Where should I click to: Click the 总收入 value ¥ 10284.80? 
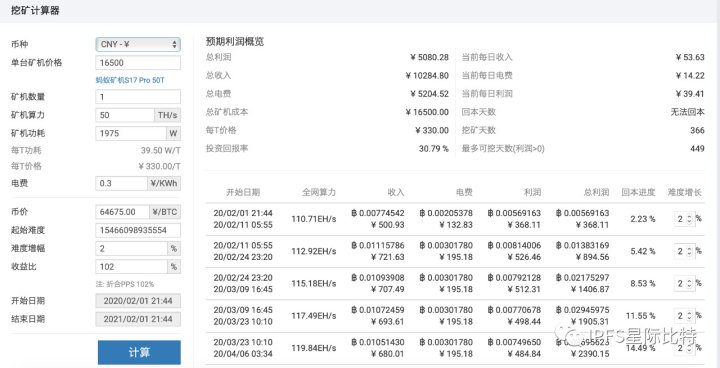click(x=427, y=75)
